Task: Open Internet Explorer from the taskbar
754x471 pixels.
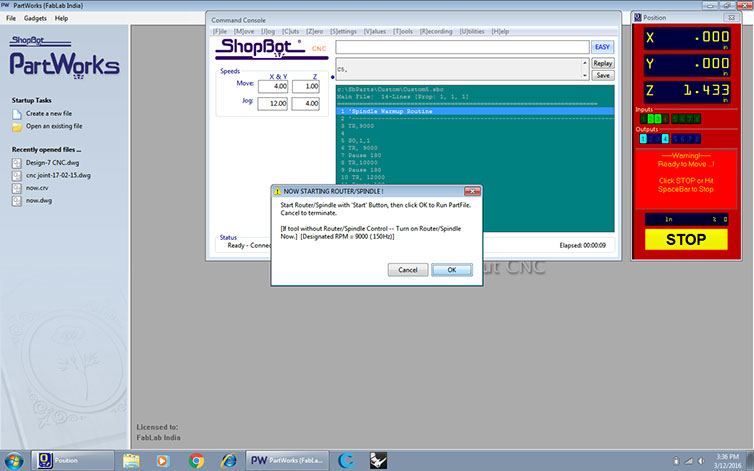Action: 229,461
